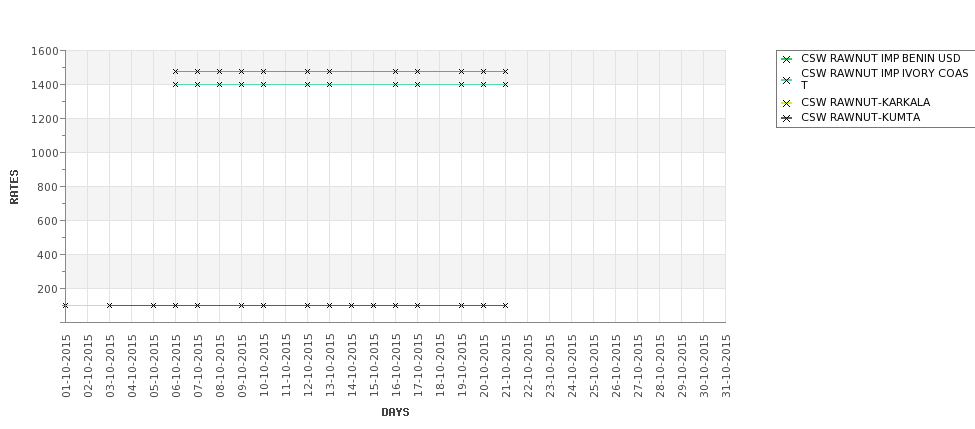This screenshot has width=975, height=429.
Task: Click the 1600 y-axis tick label
Action: click(44, 51)
